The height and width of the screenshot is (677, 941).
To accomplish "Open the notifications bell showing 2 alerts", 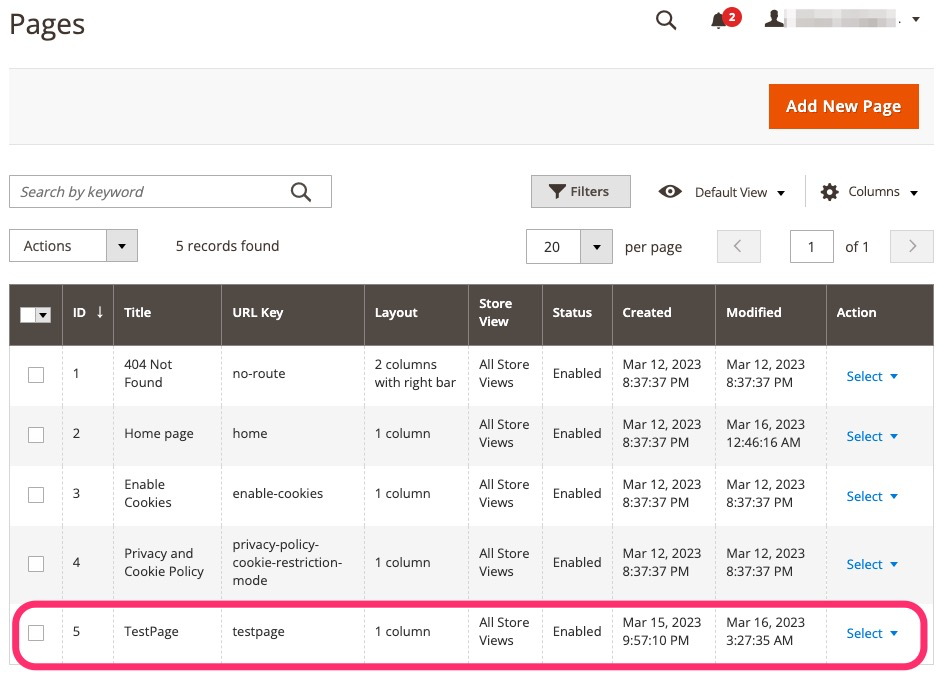I will [718, 19].
